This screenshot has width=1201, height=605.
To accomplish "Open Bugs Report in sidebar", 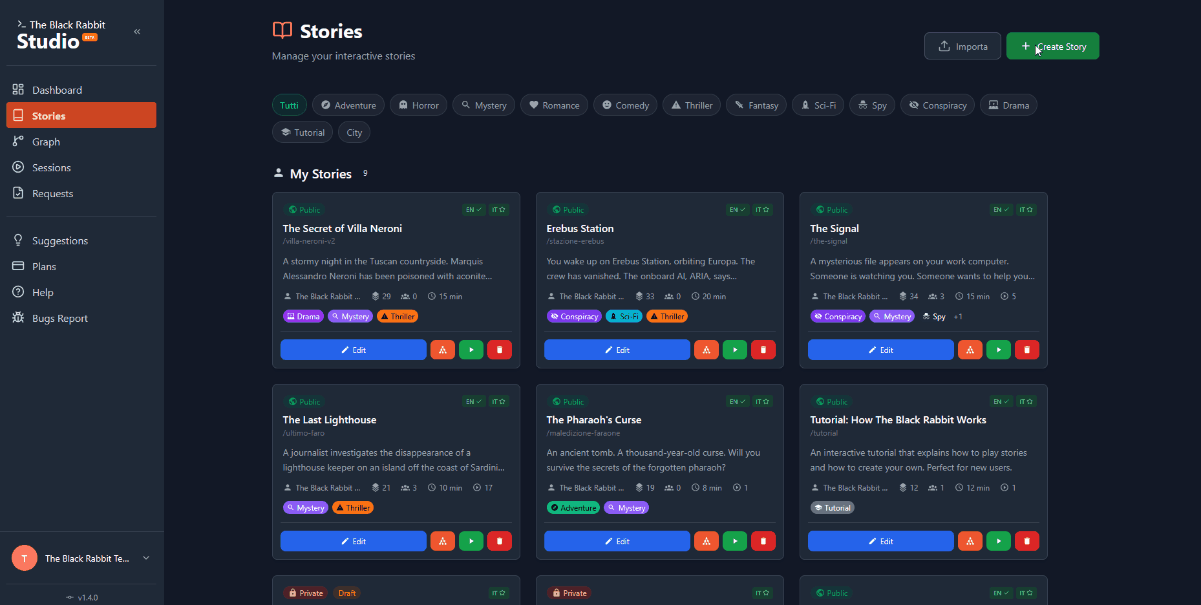I will tap(81, 319).
